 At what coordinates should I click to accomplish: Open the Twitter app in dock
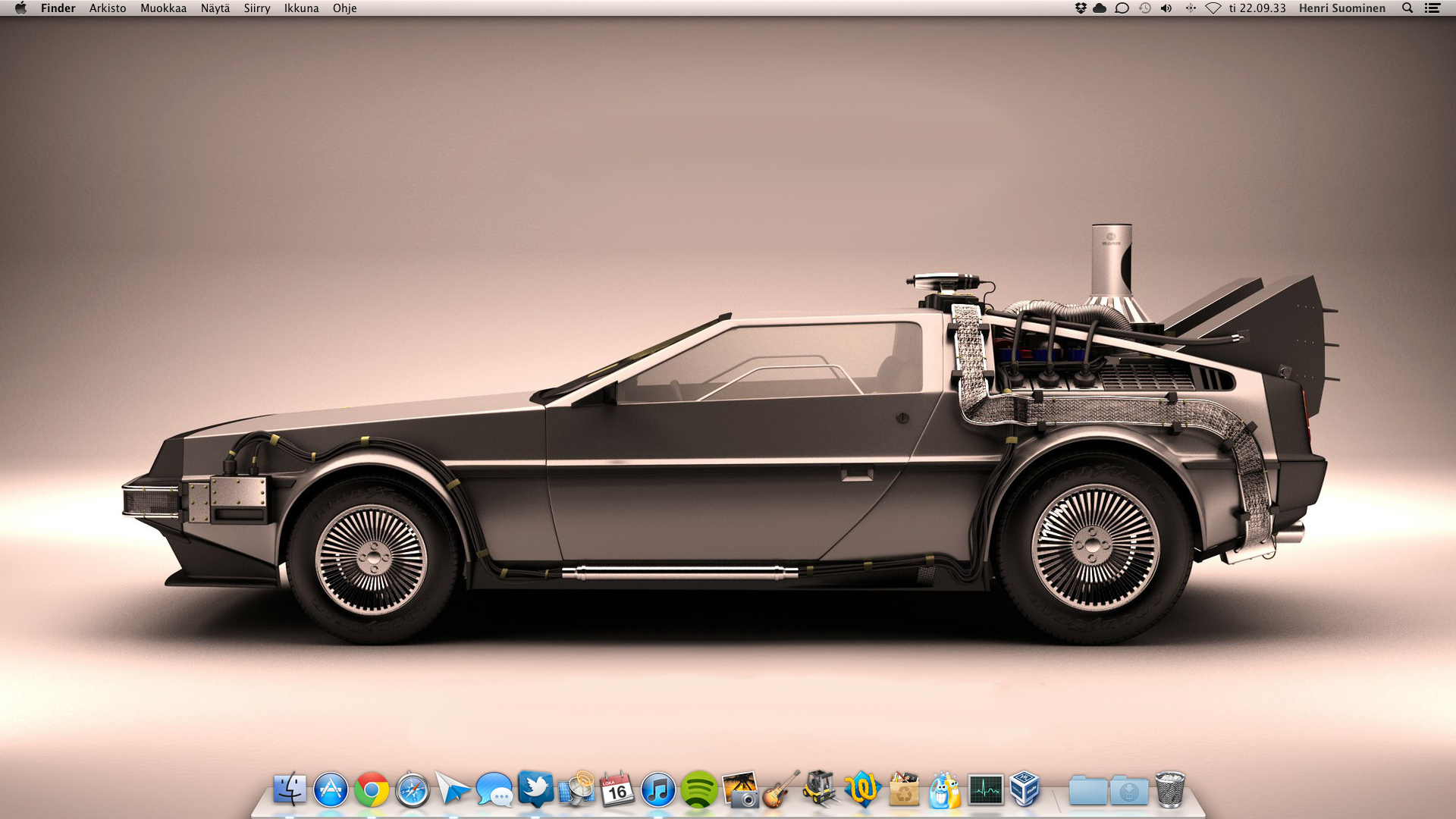535,790
